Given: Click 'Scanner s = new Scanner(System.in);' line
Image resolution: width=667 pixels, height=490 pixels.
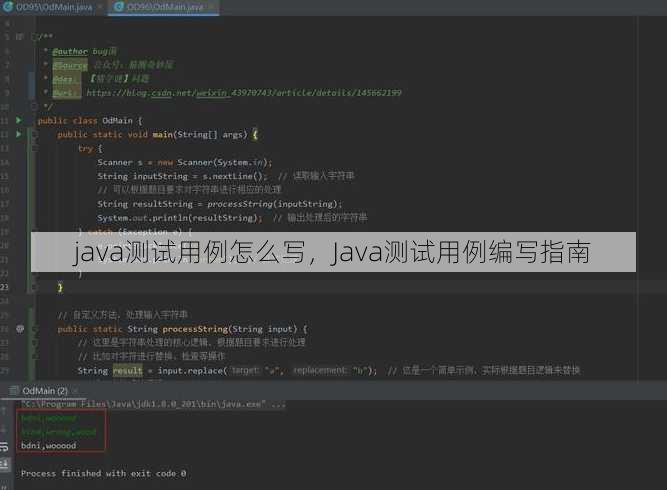Looking at the screenshot, I should (x=185, y=162).
